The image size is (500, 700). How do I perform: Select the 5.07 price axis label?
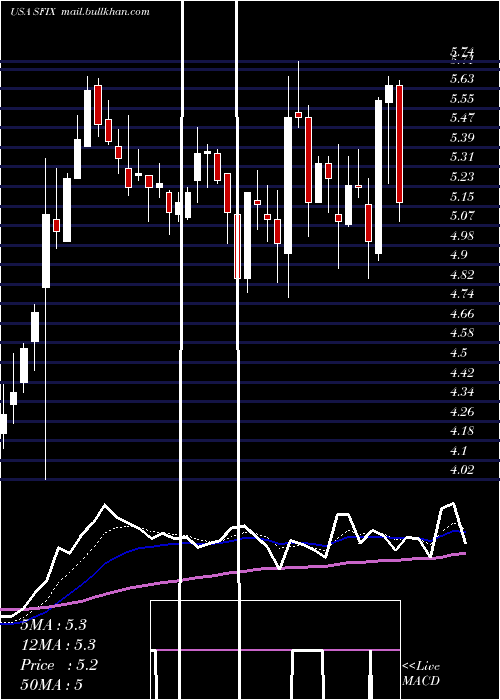[462, 216]
